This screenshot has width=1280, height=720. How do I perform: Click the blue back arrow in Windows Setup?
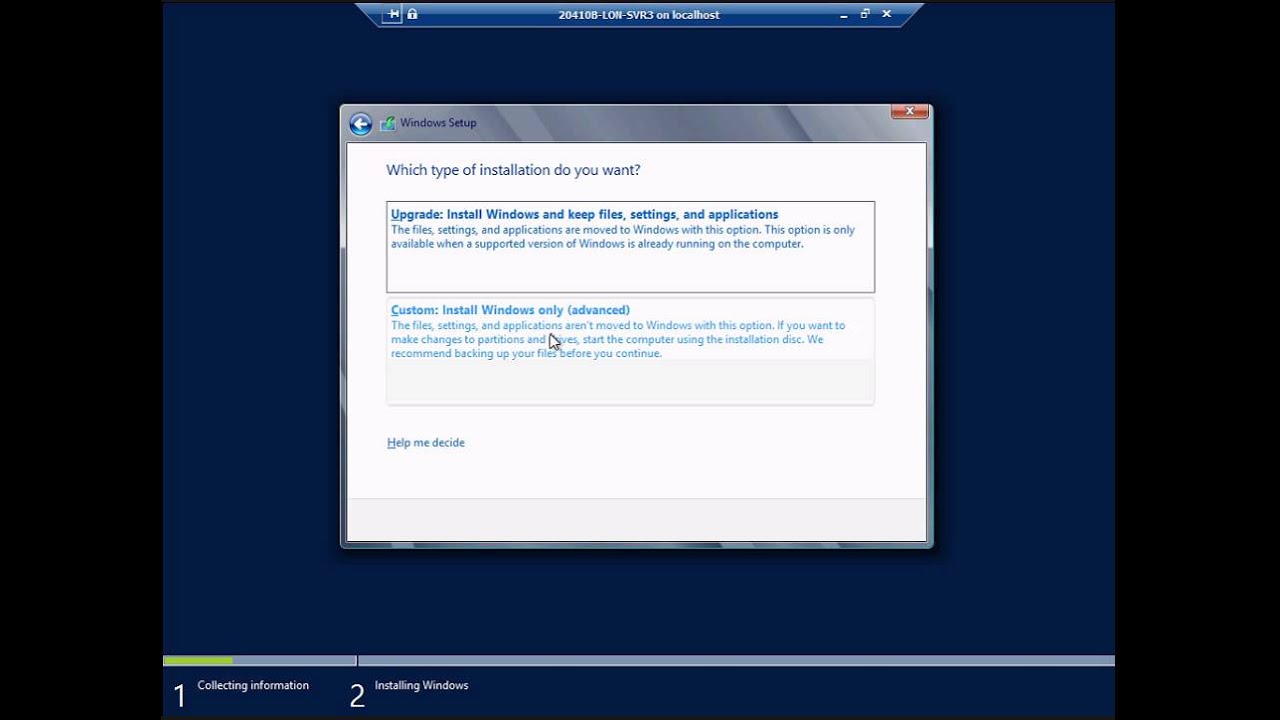point(360,124)
